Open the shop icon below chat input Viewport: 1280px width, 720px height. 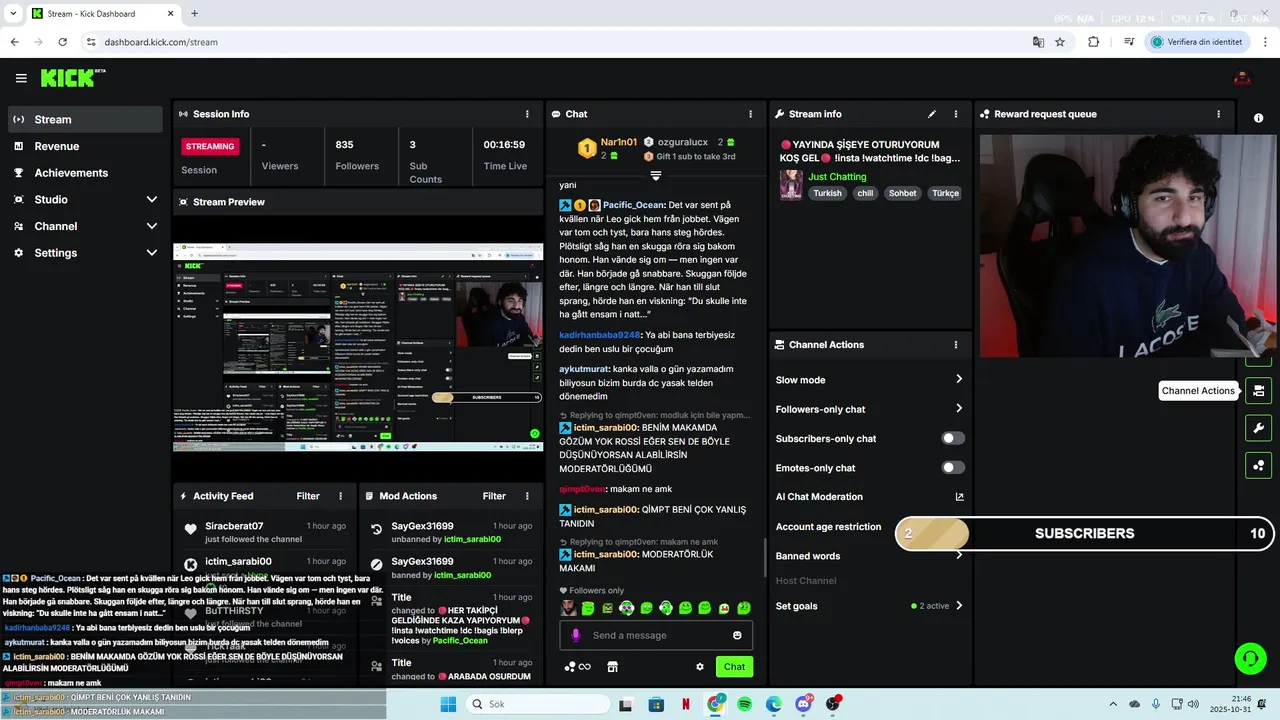pos(613,667)
